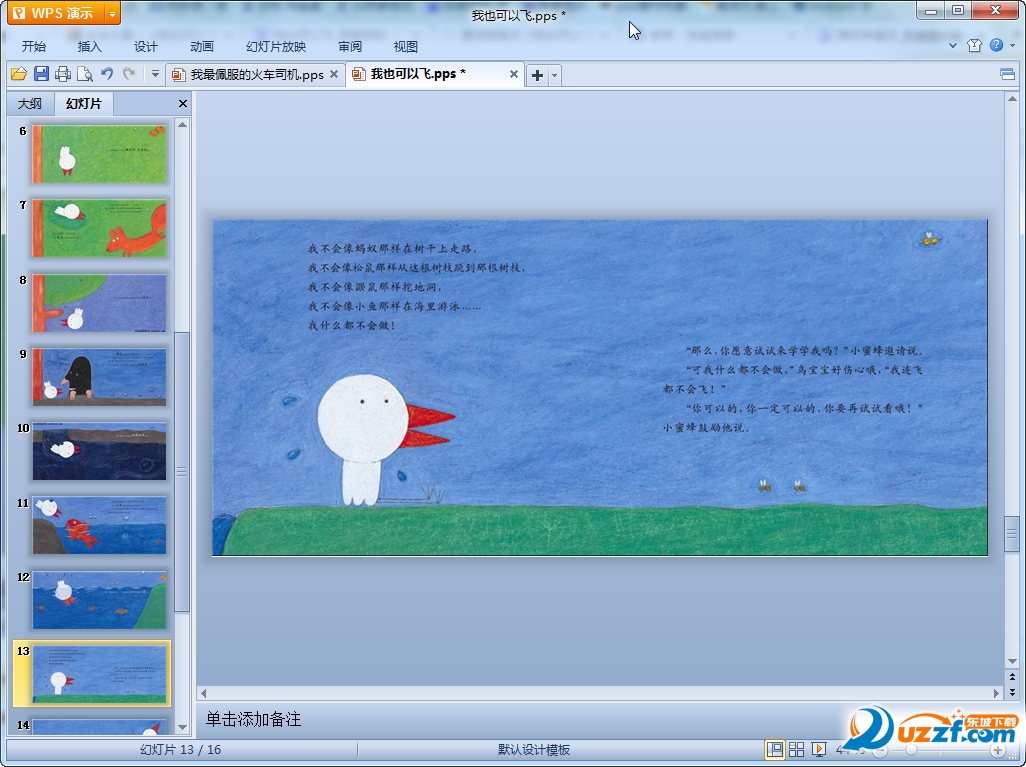
Task: Redo the last undone action
Action: click(129, 74)
